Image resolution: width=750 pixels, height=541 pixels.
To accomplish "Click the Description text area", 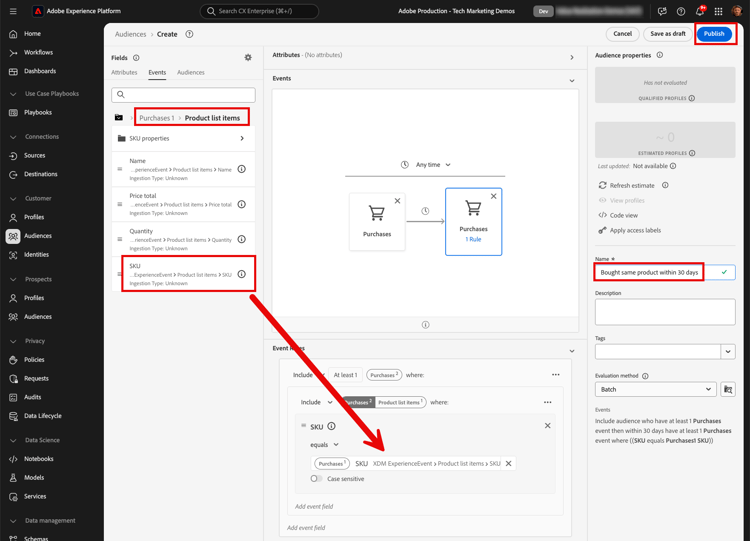I will (665, 312).
